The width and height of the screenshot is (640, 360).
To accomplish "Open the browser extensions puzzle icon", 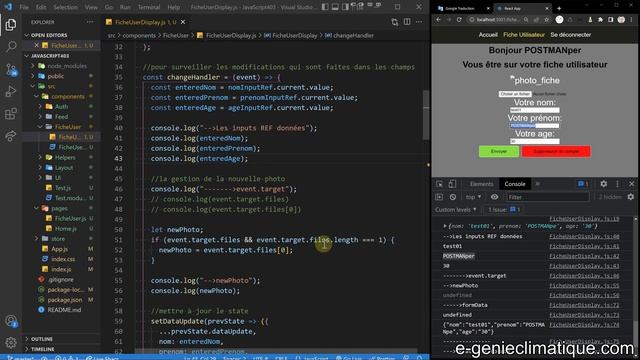I will coord(600,20).
